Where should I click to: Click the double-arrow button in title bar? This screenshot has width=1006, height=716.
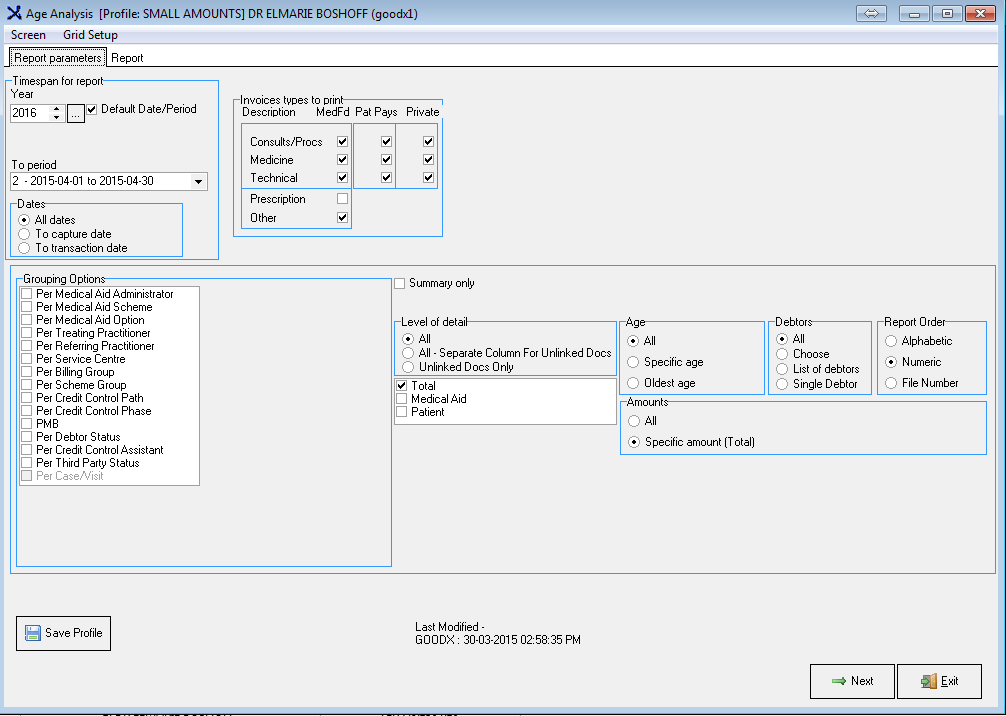(870, 13)
